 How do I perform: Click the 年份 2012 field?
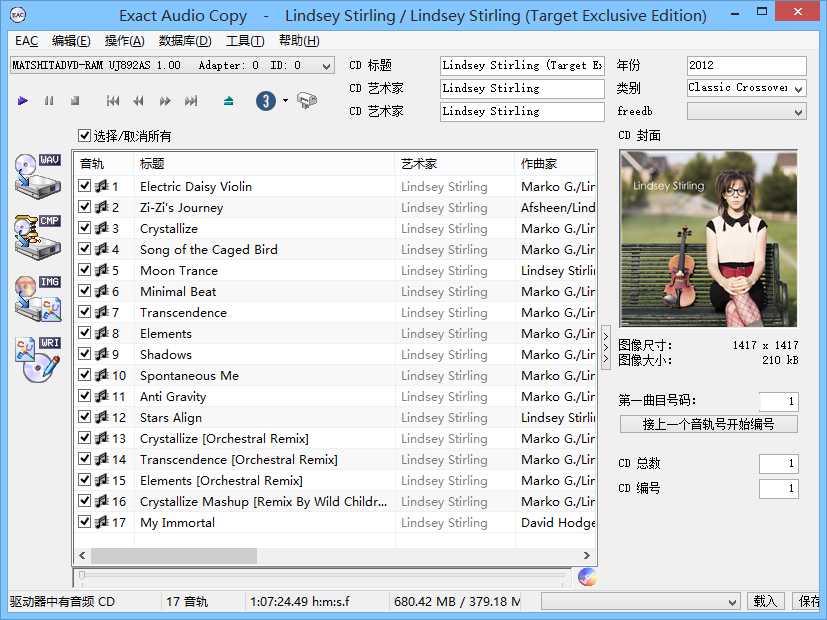point(746,66)
